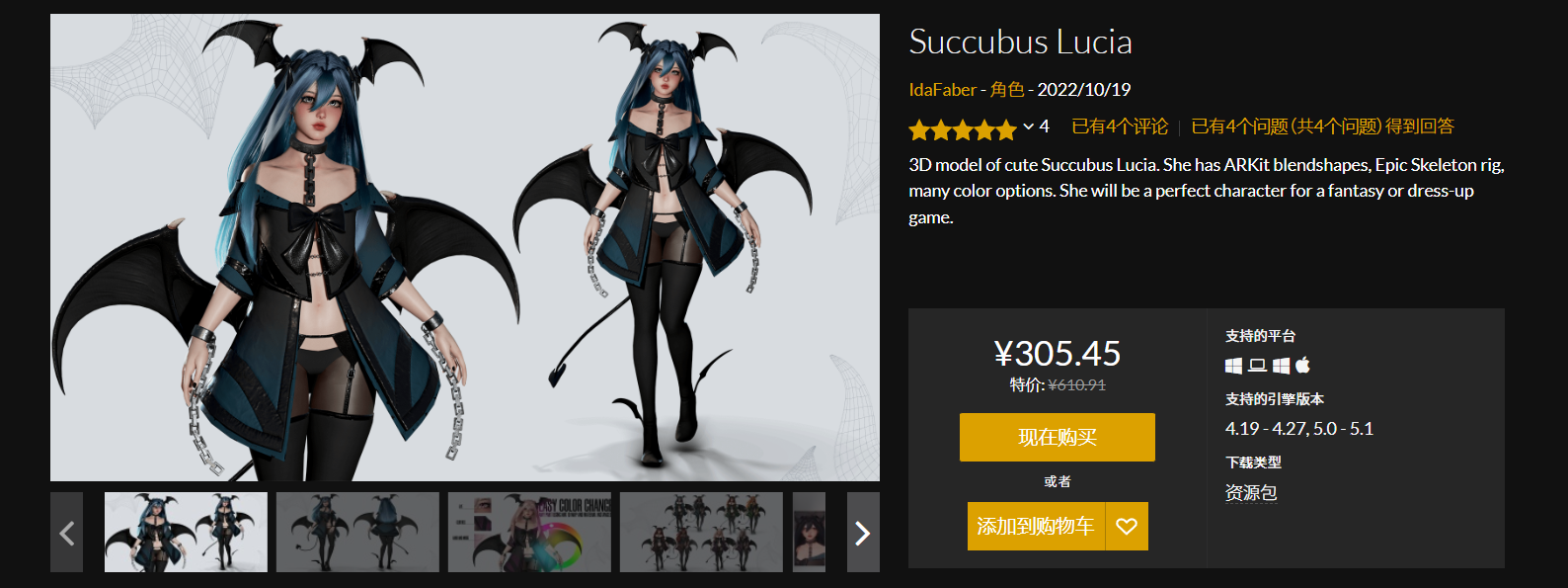Click the laptop platform icon
Screen dimensions: 1568x588
(x=1257, y=366)
